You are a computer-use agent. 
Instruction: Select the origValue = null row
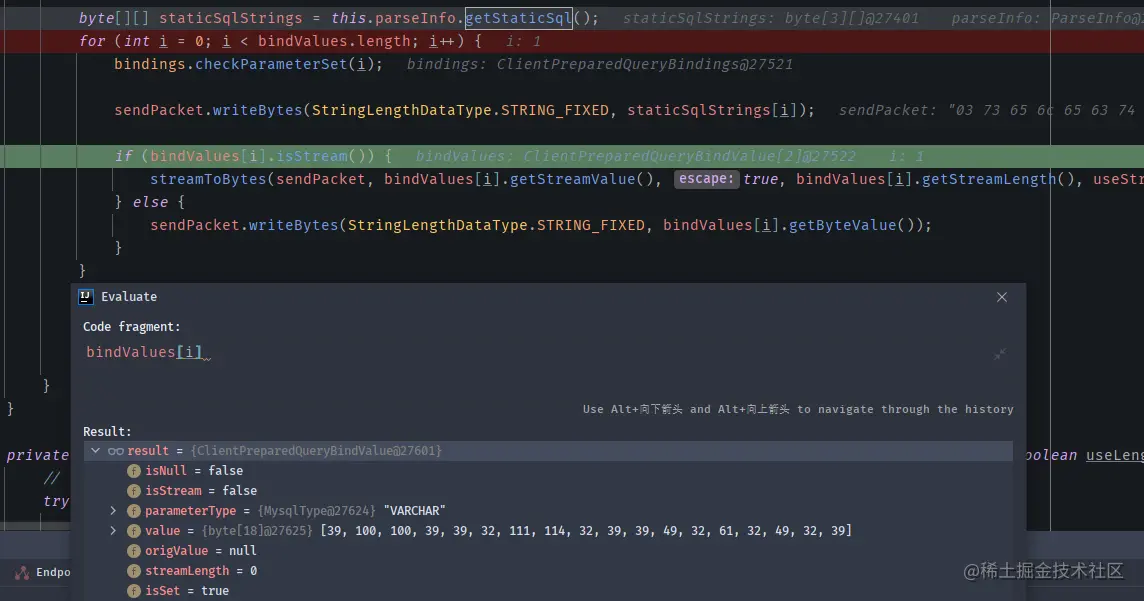click(x=547, y=551)
